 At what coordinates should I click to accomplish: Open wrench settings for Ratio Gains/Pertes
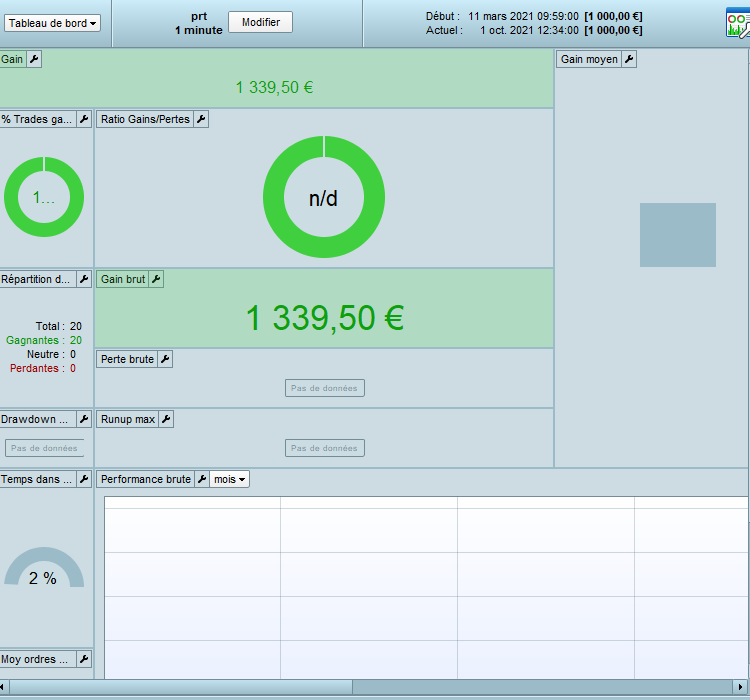tap(201, 119)
